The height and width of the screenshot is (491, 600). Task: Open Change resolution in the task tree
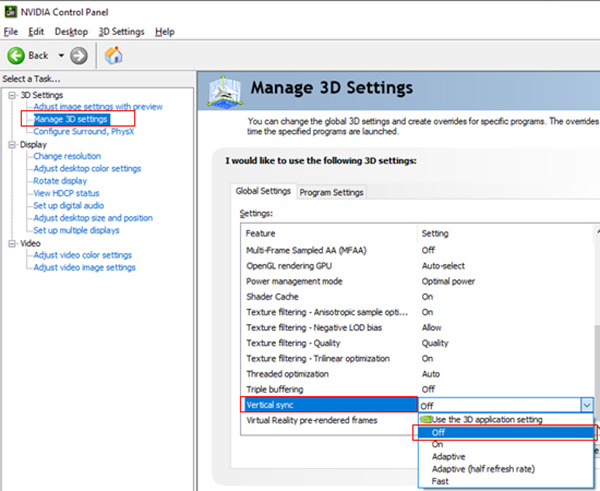click(x=67, y=156)
